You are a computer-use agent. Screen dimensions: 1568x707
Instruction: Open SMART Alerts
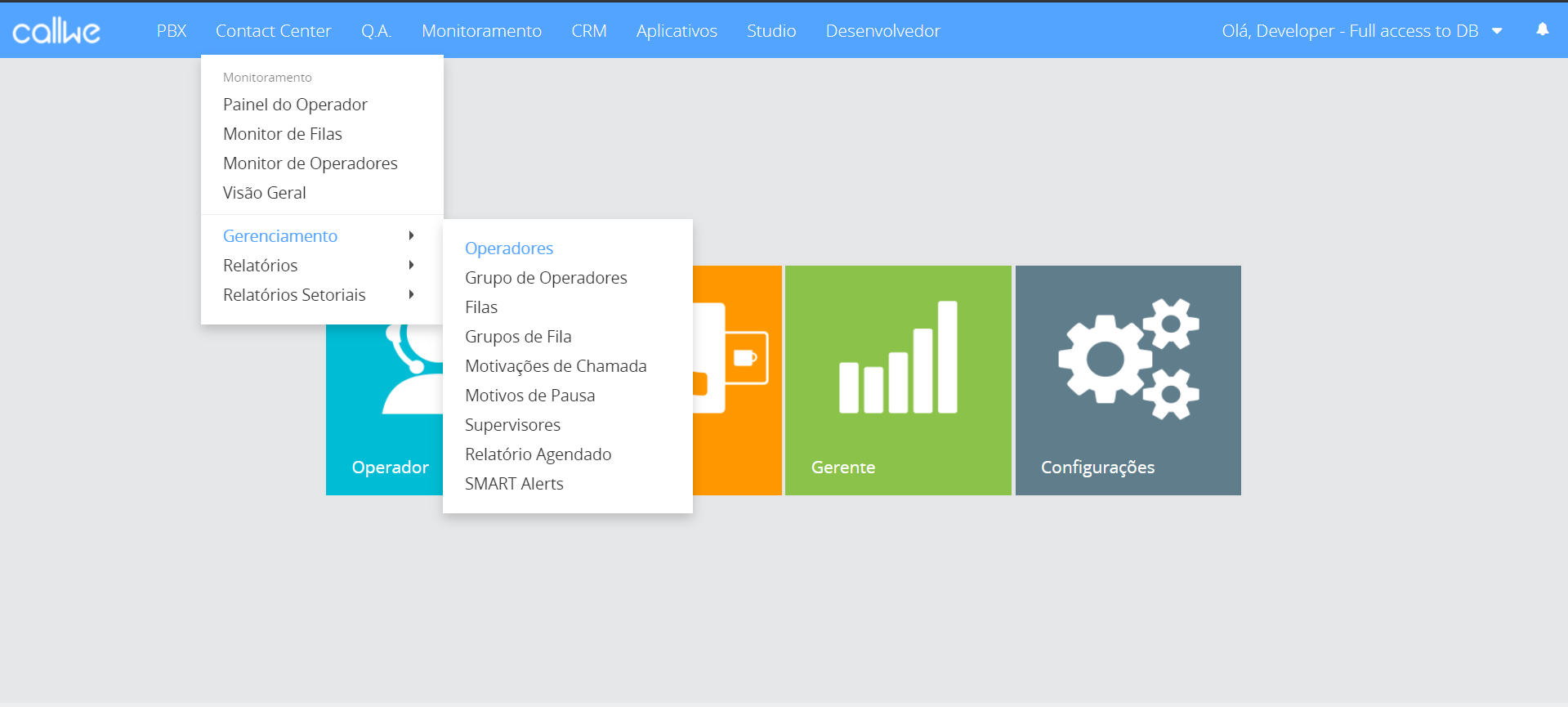(x=514, y=484)
